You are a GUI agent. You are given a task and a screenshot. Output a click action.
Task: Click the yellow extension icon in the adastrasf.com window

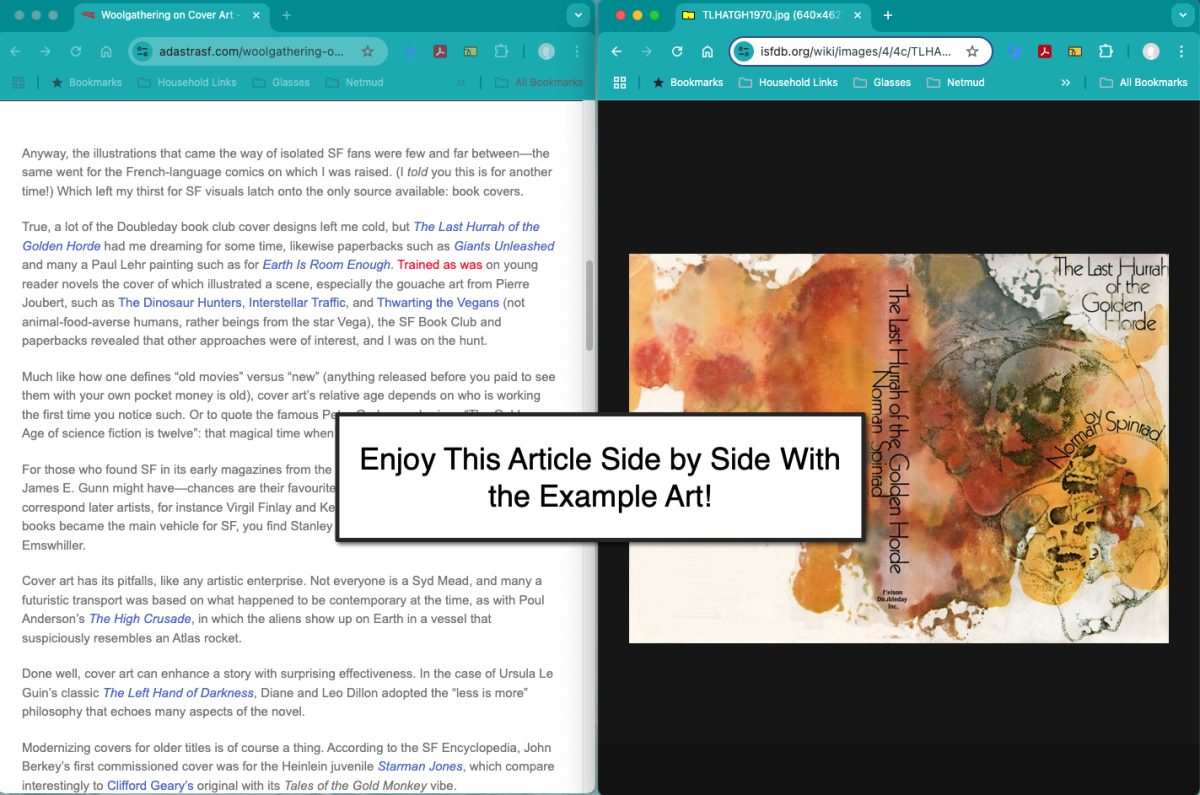470,52
